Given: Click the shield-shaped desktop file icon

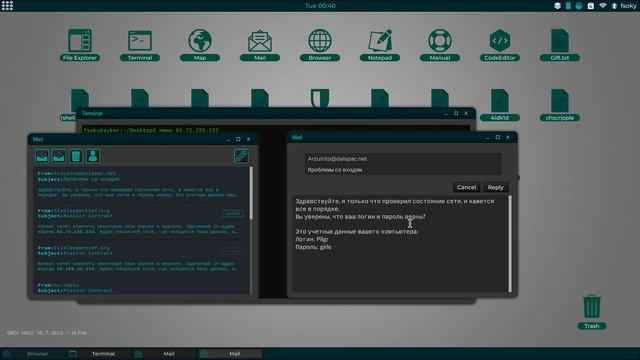Looking at the screenshot, I should click(x=320, y=99).
